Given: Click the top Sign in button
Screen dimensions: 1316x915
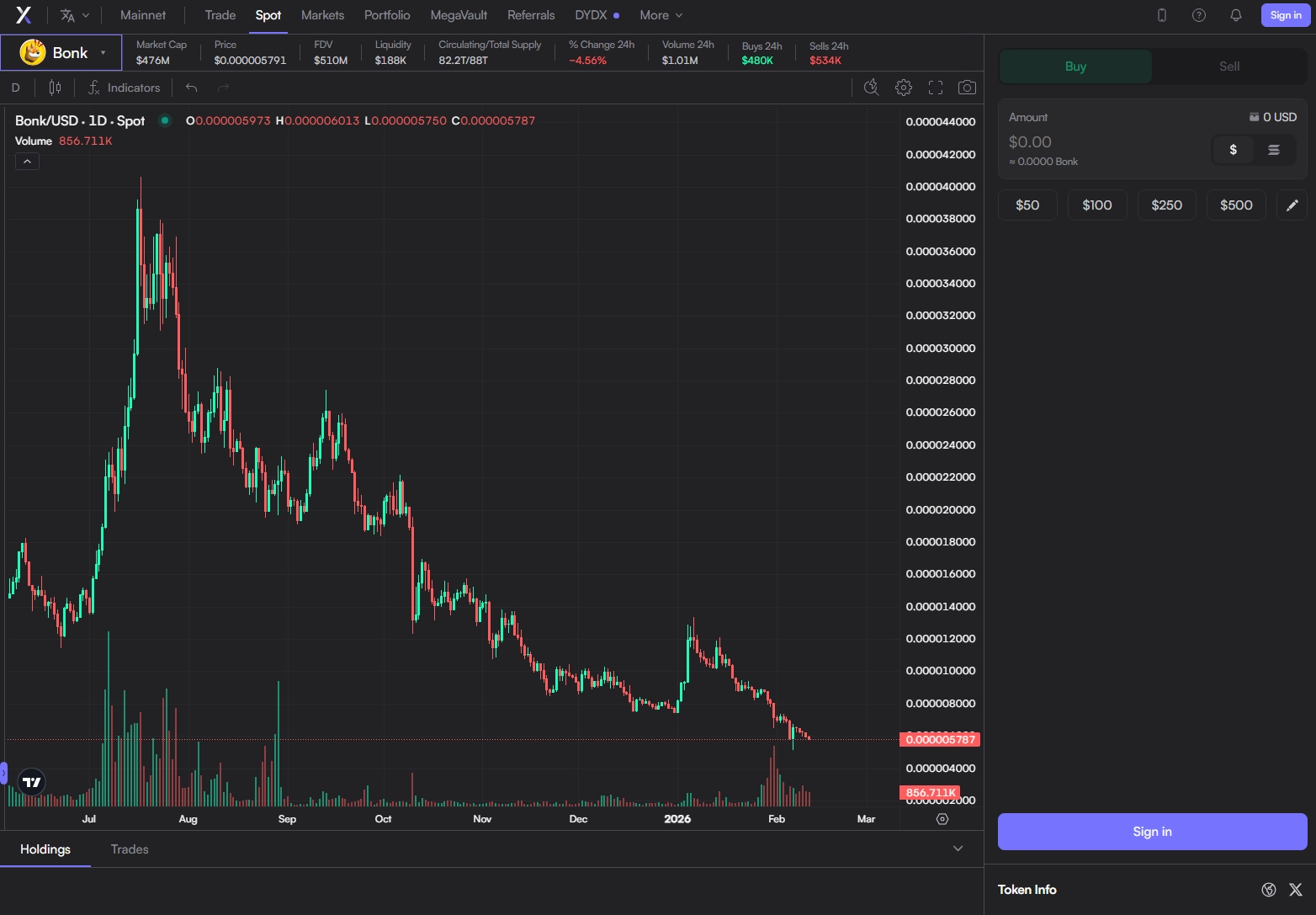Looking at the screenshot, I should click(x=1286, y=15).
